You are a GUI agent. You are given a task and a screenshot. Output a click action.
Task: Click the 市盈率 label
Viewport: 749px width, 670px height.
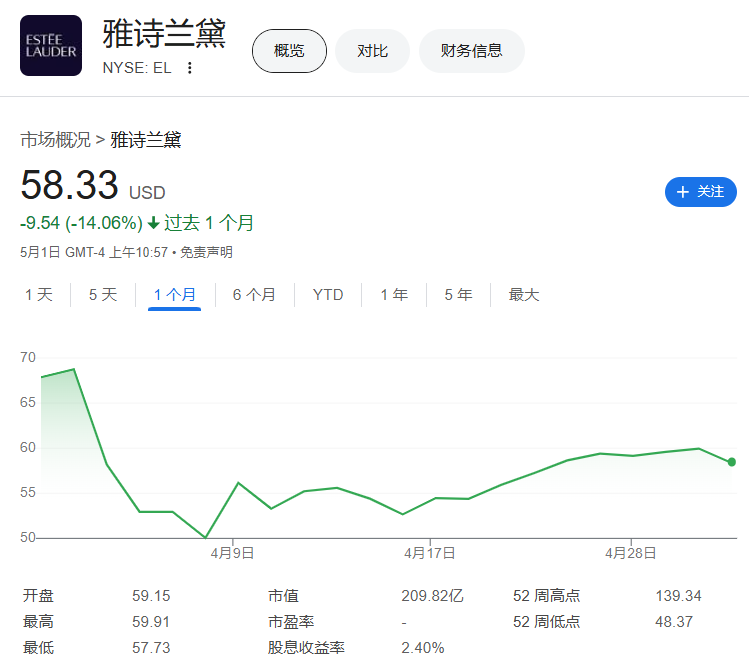(x=291, y=621)
